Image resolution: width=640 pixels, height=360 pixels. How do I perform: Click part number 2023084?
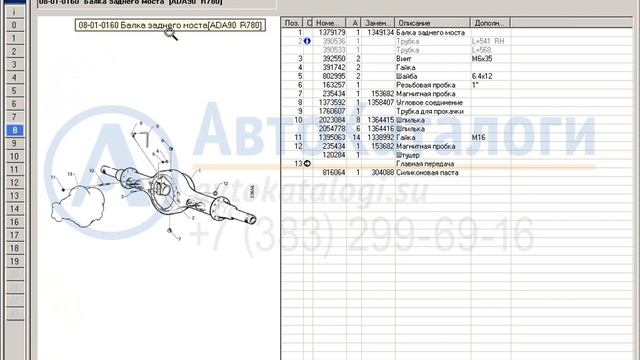click(x=332, y=120)
